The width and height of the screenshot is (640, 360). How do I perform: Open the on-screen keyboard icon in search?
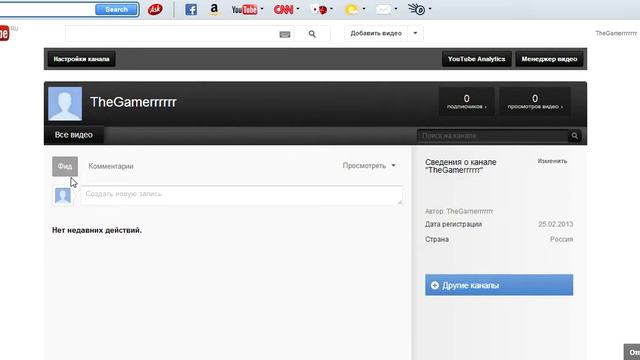pyautogui.click(x=284, y=34)
